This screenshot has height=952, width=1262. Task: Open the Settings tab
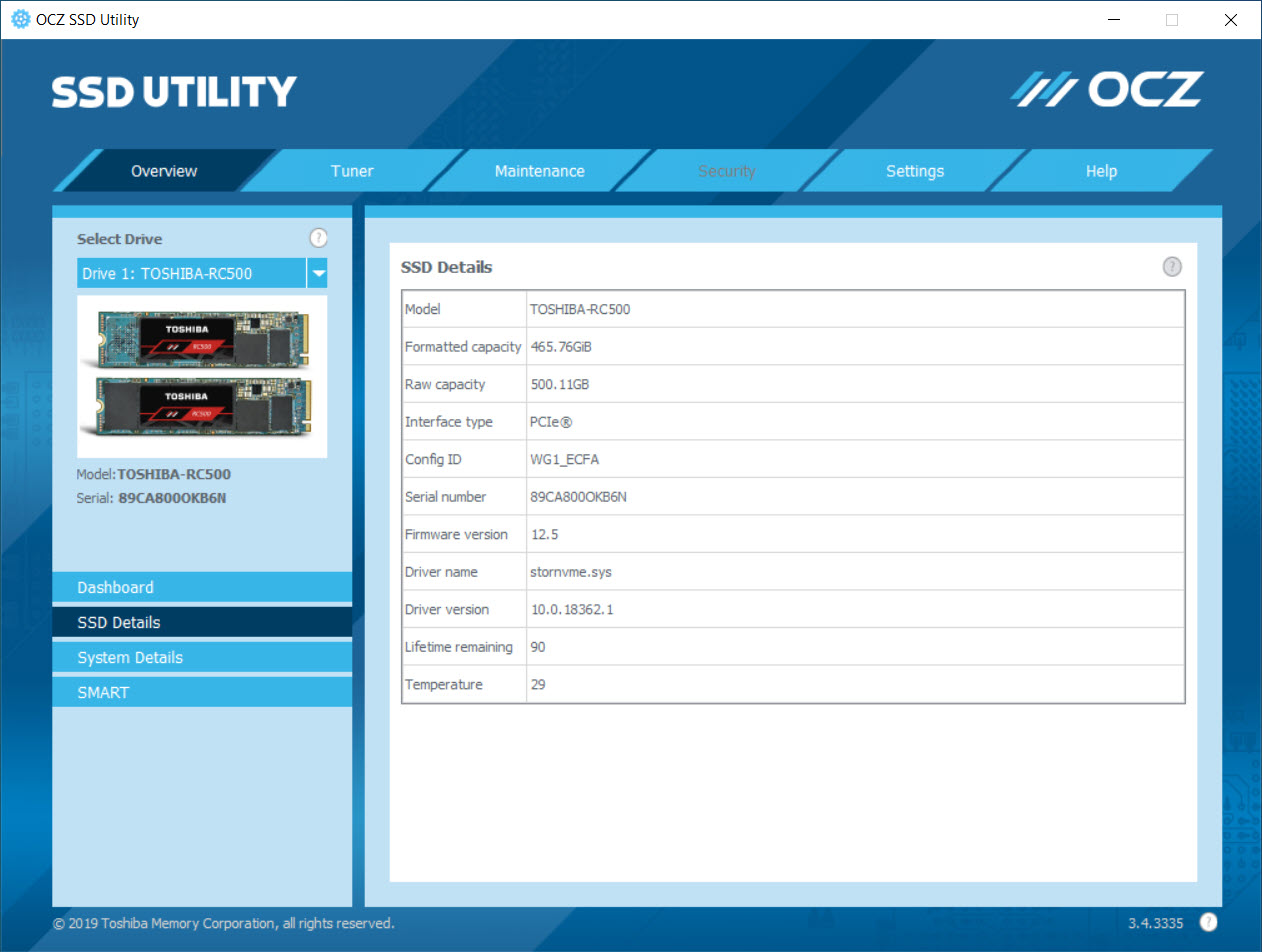coord(915,171)
